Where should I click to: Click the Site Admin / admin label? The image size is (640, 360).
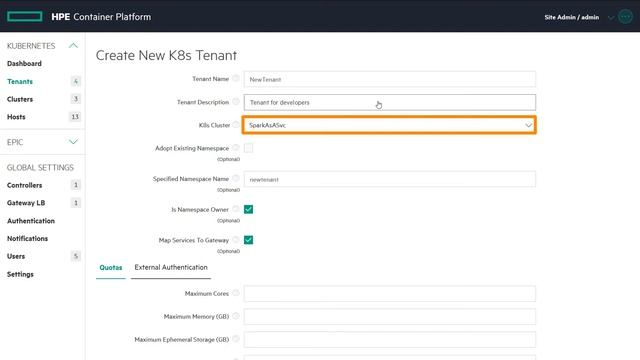tap(571, 17)
